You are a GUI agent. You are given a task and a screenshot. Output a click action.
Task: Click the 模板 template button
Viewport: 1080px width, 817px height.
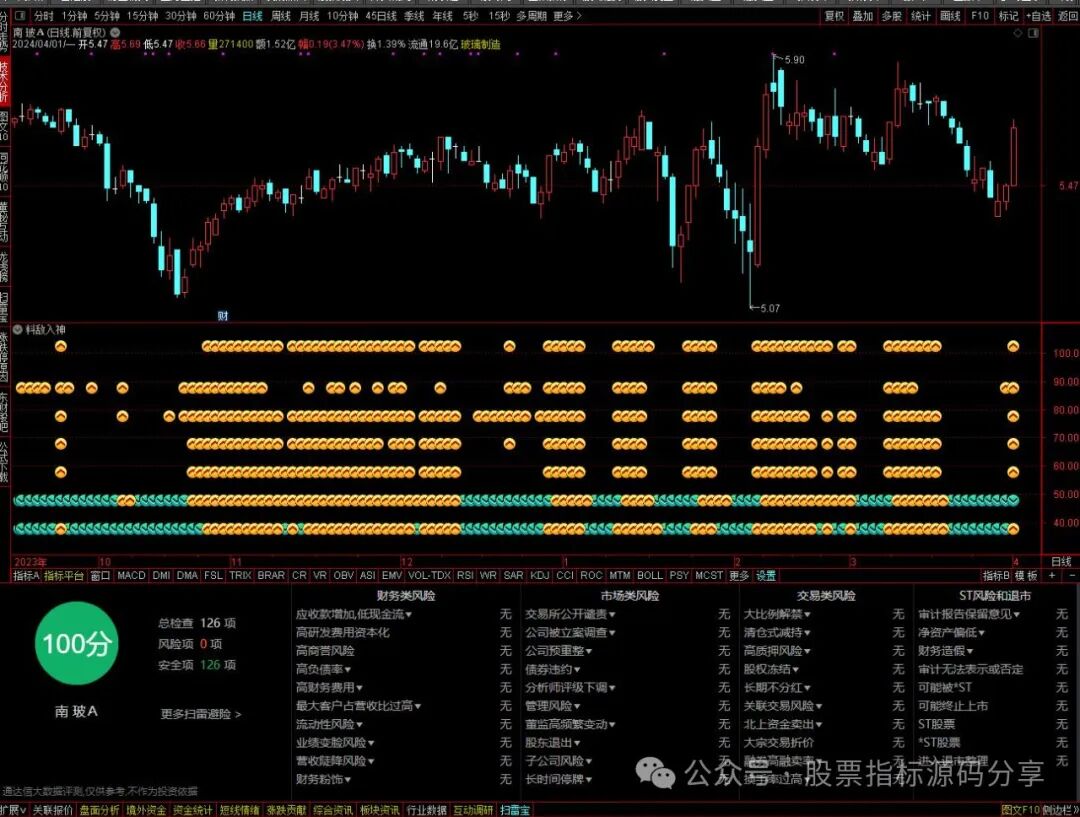click(1026, 575)
